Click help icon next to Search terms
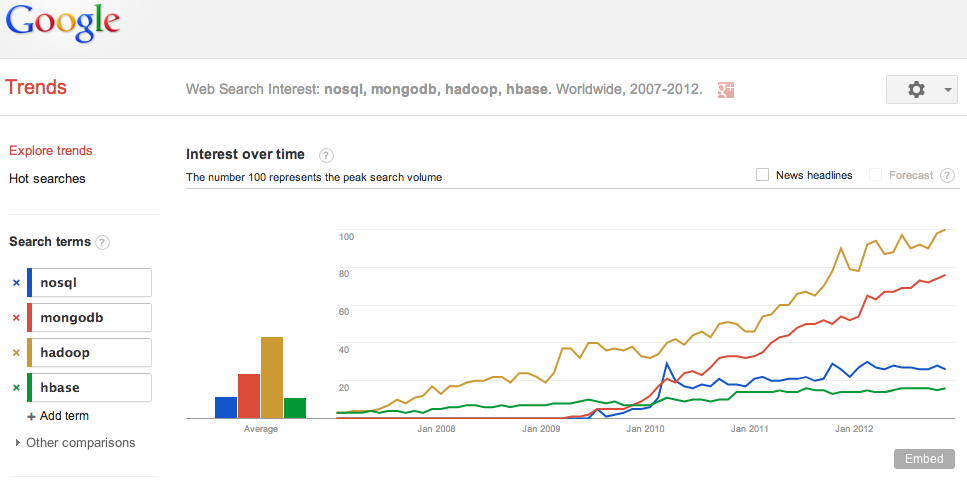Viewport: 967px width, 487px height. pos(102,242)
